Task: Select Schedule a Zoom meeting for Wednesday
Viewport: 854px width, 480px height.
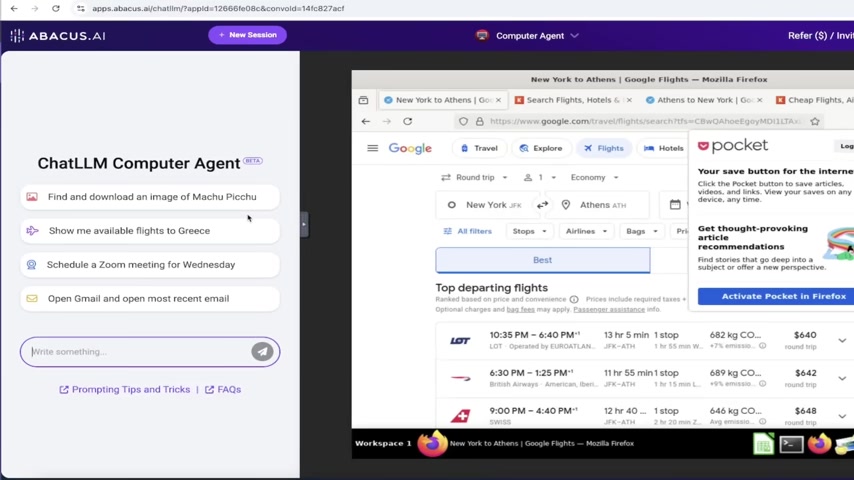Action: click(x=150, y=265)
